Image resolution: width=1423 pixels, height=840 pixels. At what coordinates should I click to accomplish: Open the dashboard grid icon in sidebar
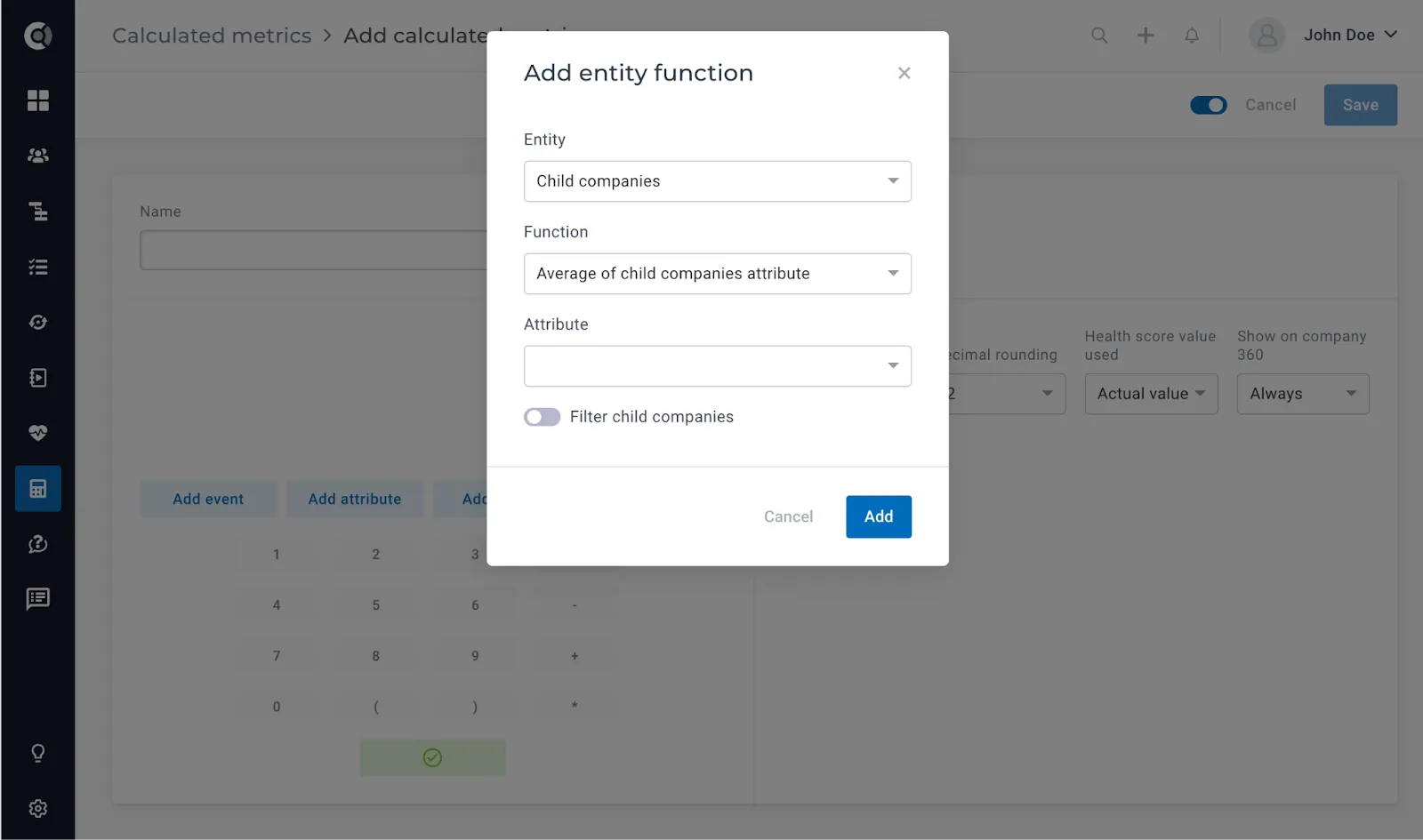[37, 100]
